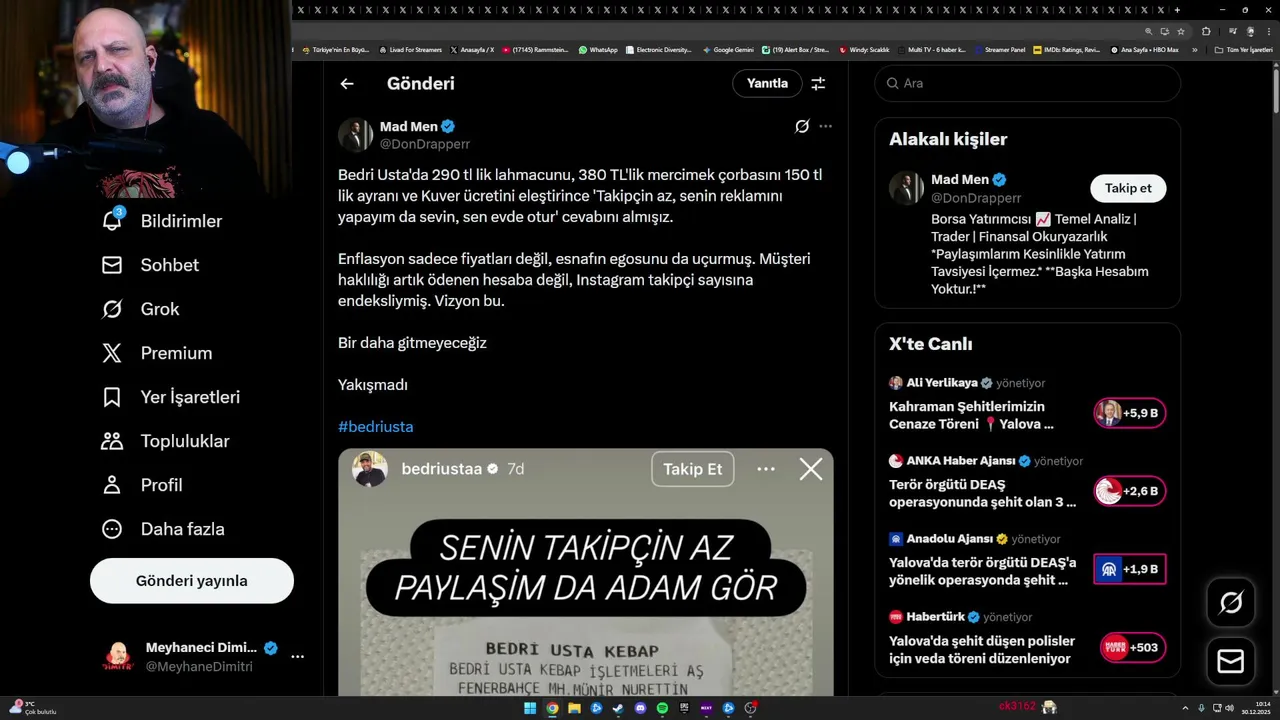Open Grok in sidebar
The width and height of the screenshot is (1280, 720).
tap(140, 309)
